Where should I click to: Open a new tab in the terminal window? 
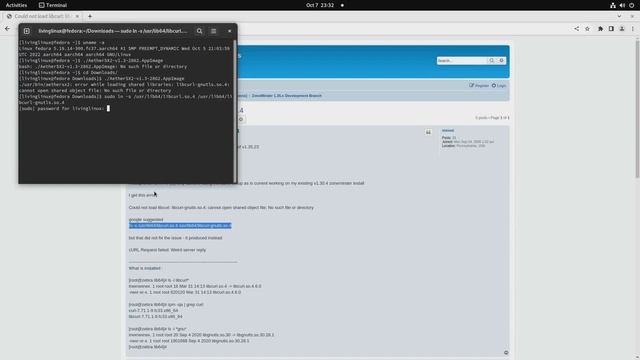27,31
